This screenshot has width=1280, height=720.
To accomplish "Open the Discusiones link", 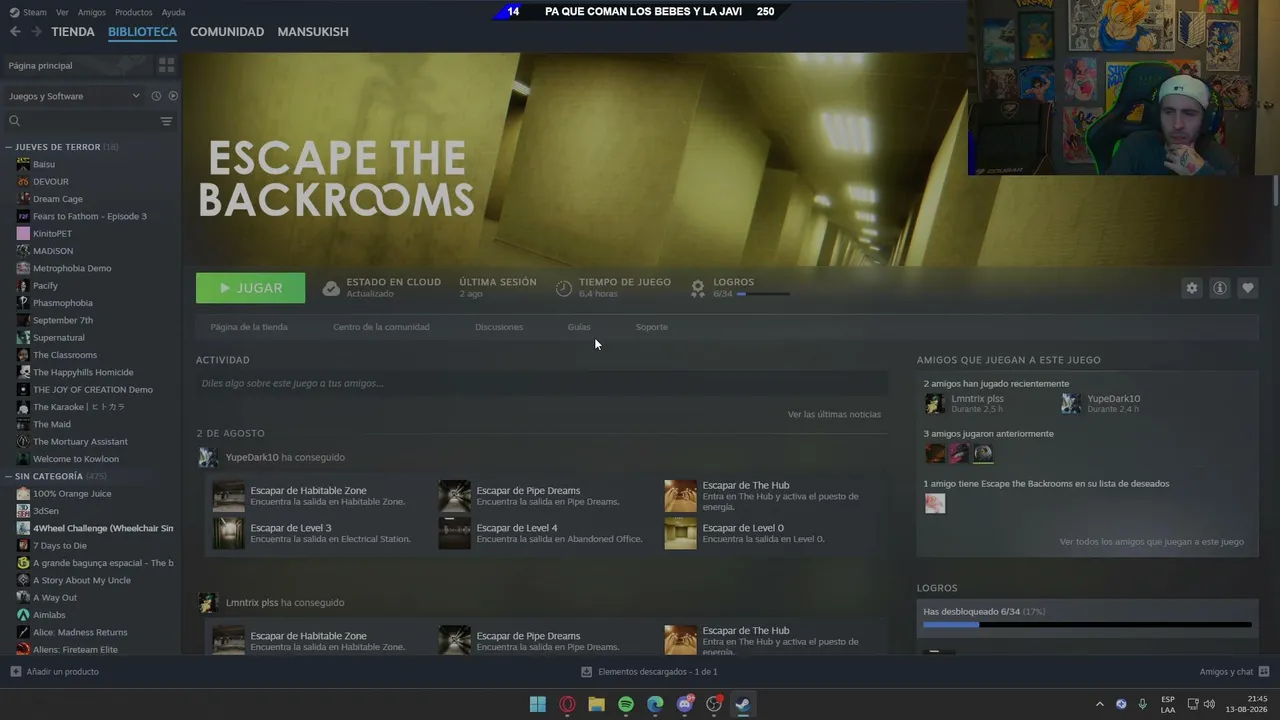I will 499,327.
